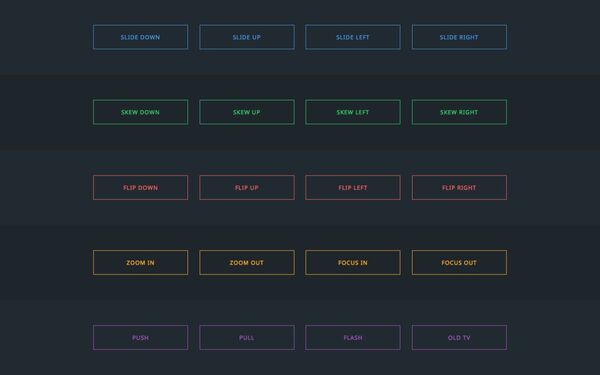Image resolution: width=600 pixels, height=375 pixels.
Task: Activate the FLIP RIGHT button
Action: pos(459,188)
